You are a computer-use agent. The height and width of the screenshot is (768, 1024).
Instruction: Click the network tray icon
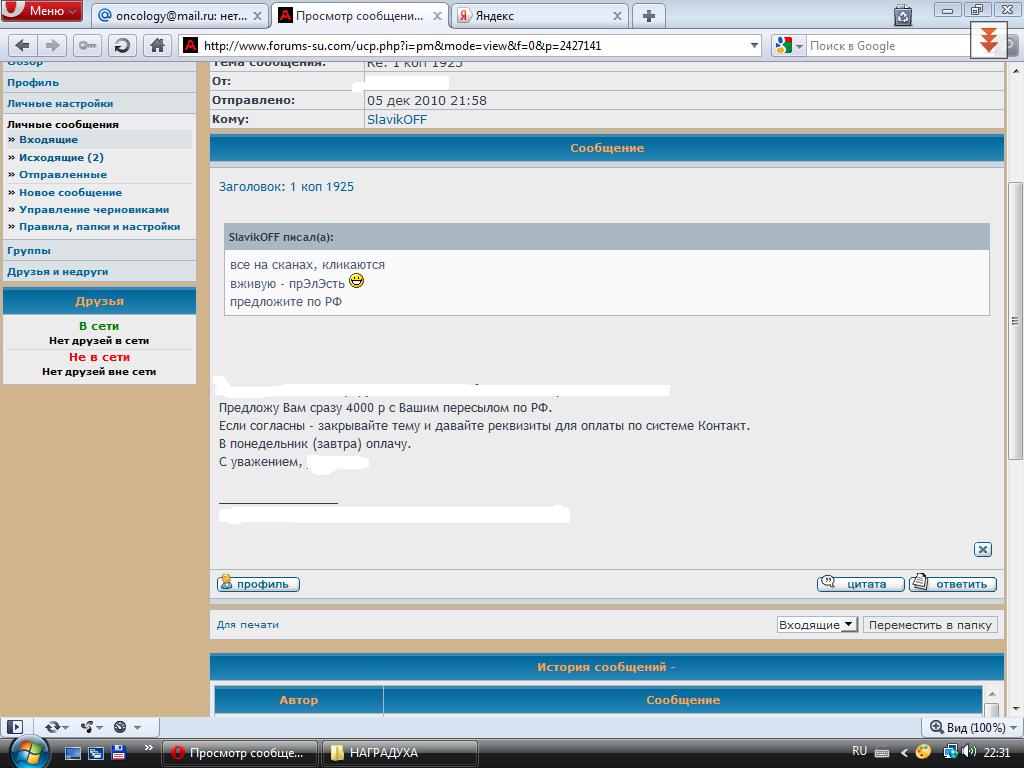[950, 752]
